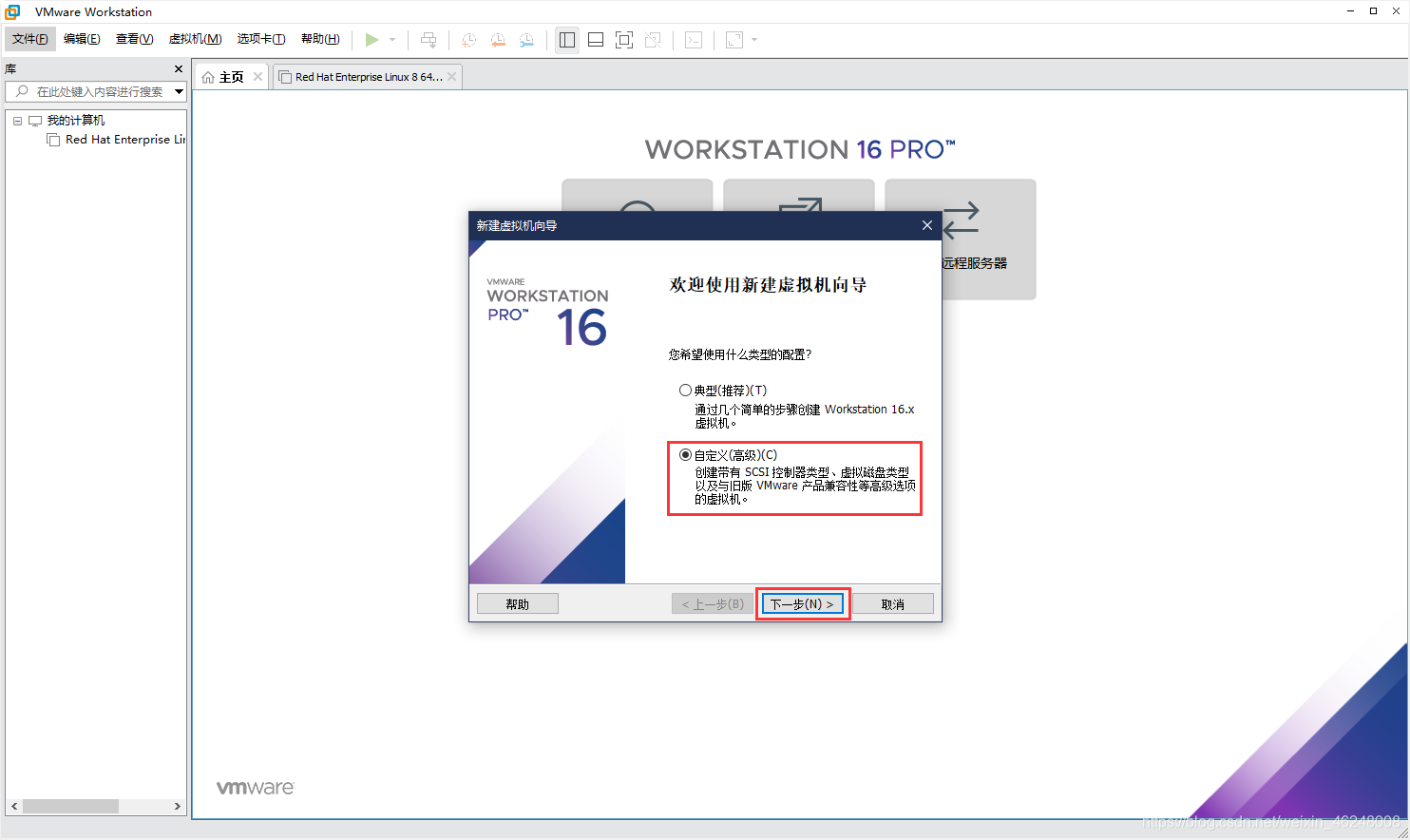This screenshot has width=1410, height=840.
Task: Close the 库 library panel
Action: tap(179, 69)
